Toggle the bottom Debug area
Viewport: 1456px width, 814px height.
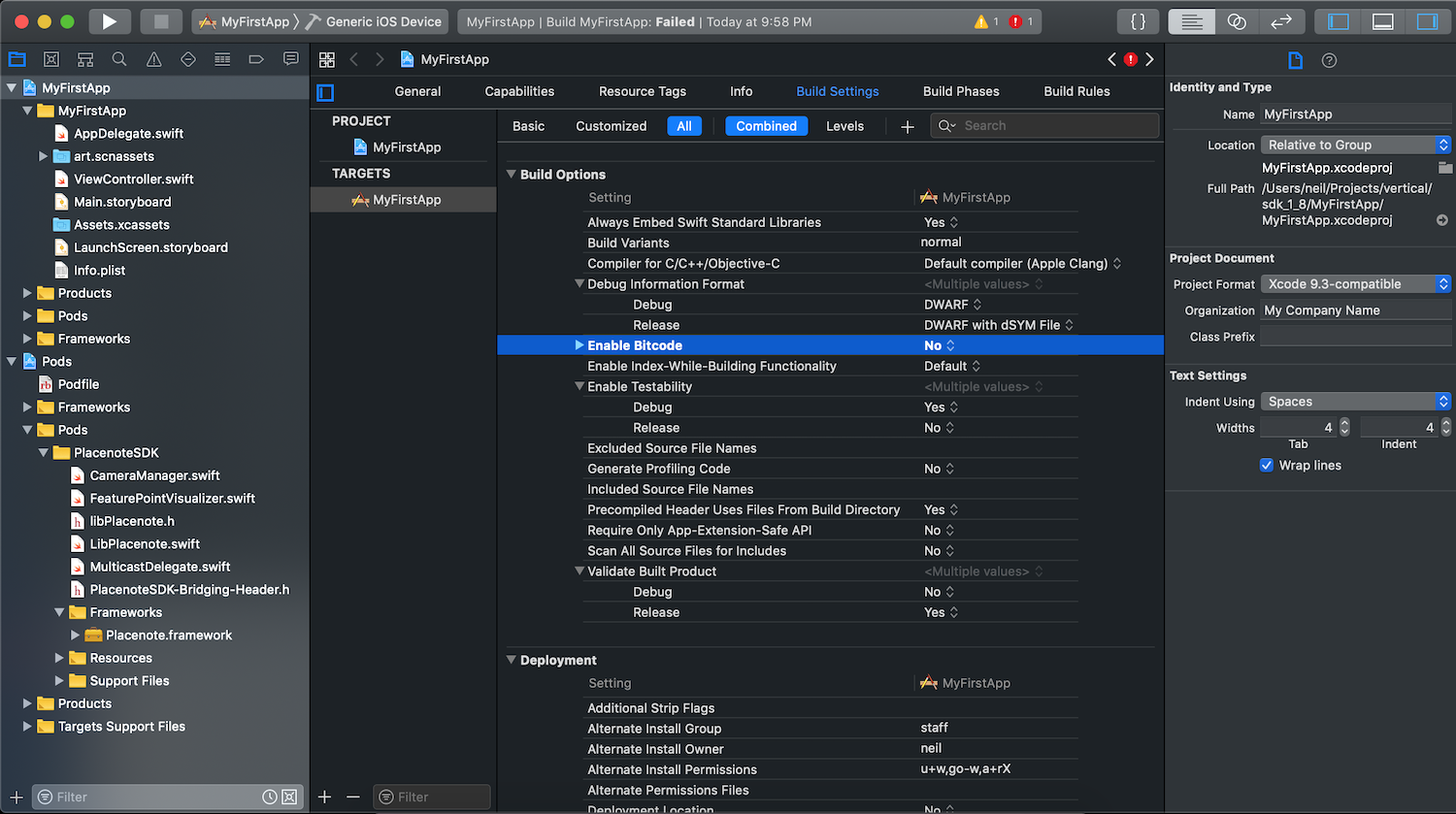tap(1382, 21)
